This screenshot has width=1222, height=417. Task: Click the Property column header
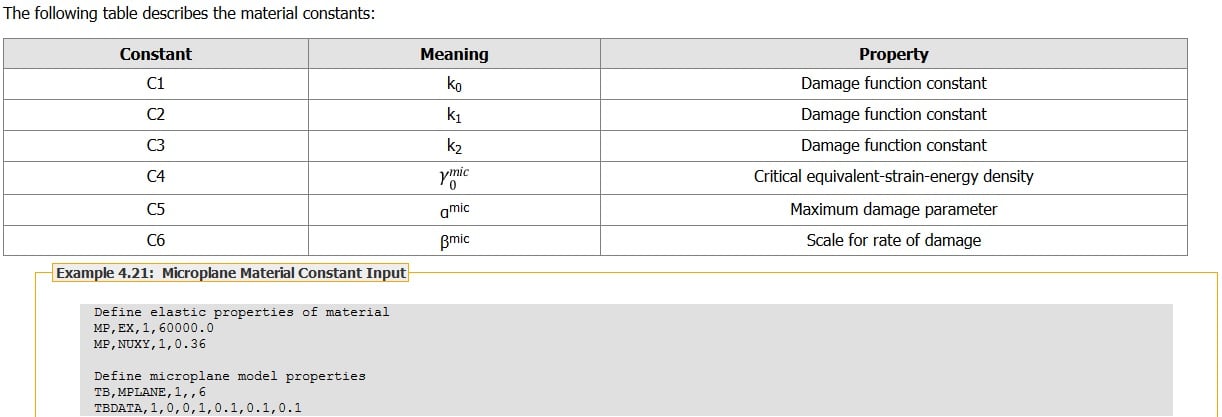(x=893, y=54)
